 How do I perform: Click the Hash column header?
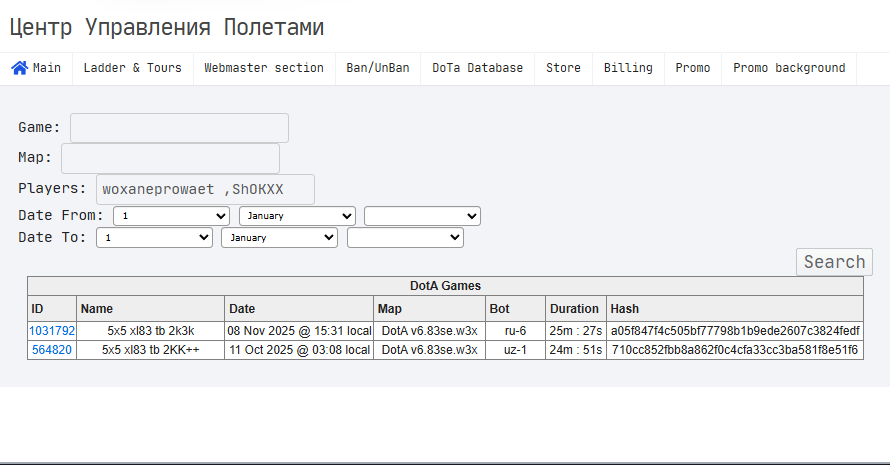735,309
